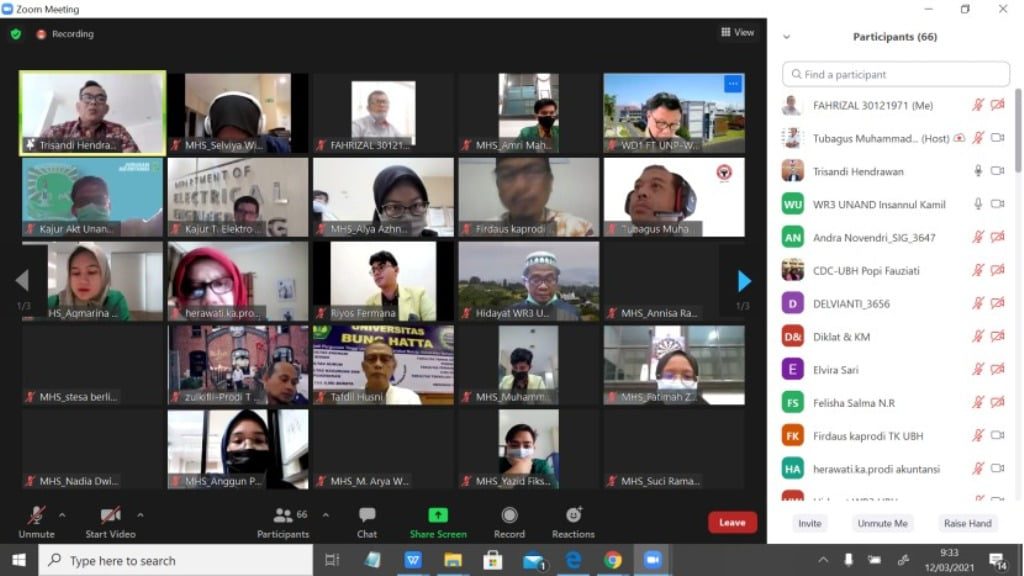This screenshot has height=576, width=1024.
Task: Click the Raise Hand button
Action: click(967, 523)
